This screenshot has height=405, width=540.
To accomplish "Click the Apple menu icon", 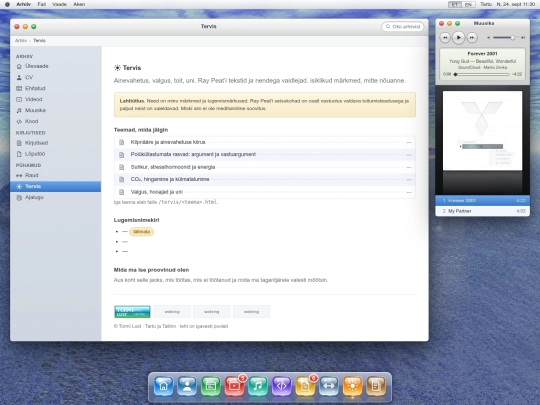I will click(x=7, y=4).
